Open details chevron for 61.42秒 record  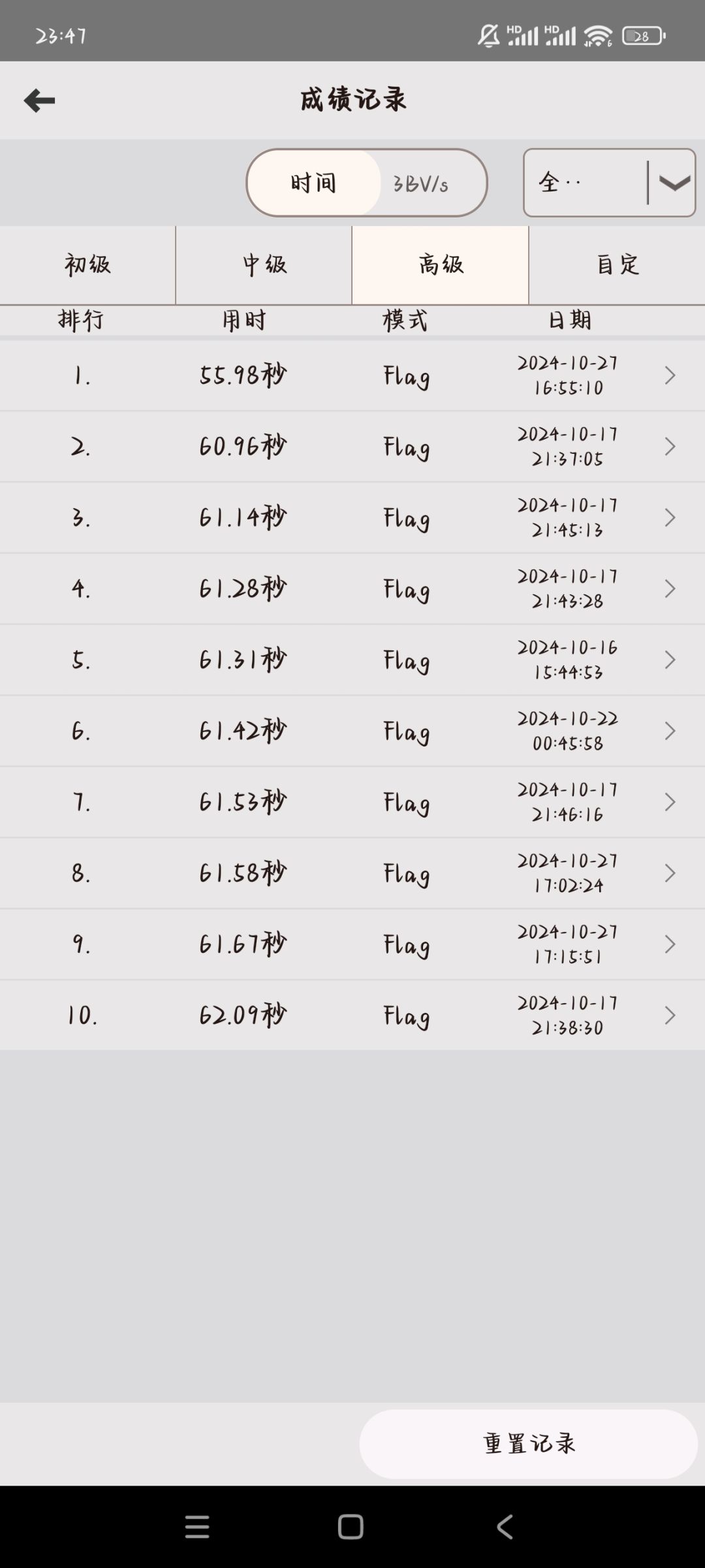coord(670,731)
